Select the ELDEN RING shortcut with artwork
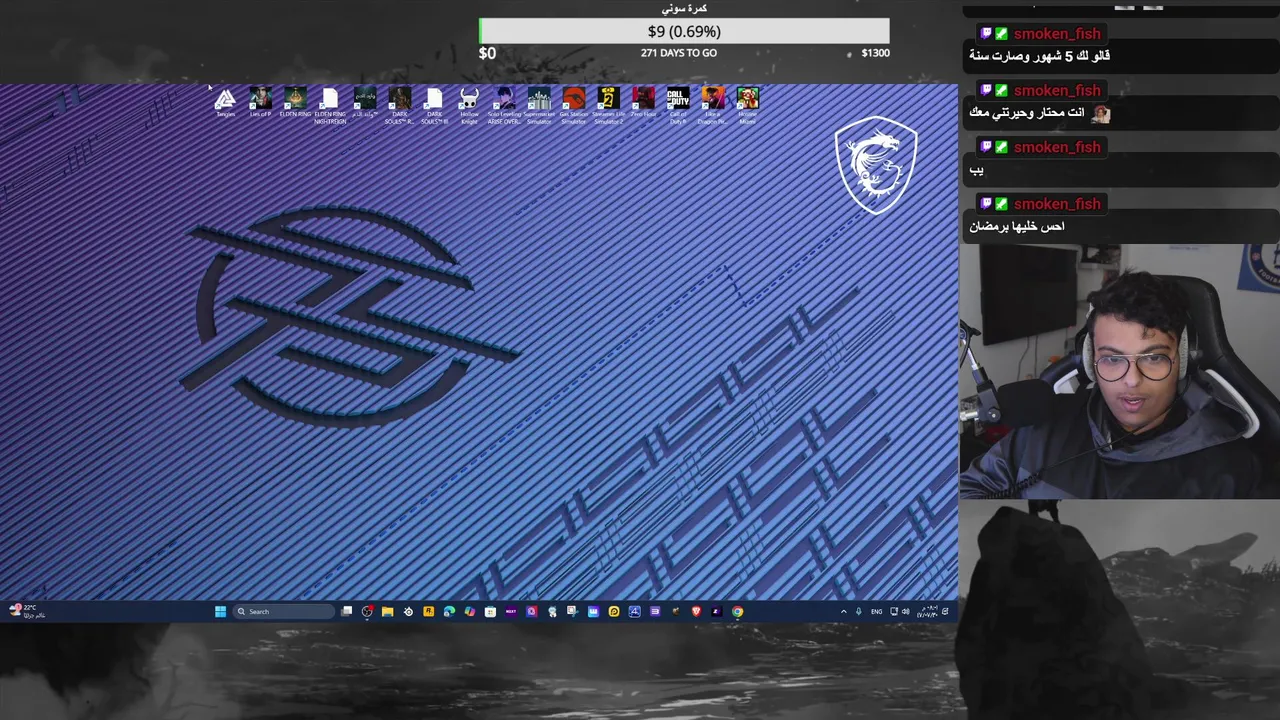 point(295,103)
